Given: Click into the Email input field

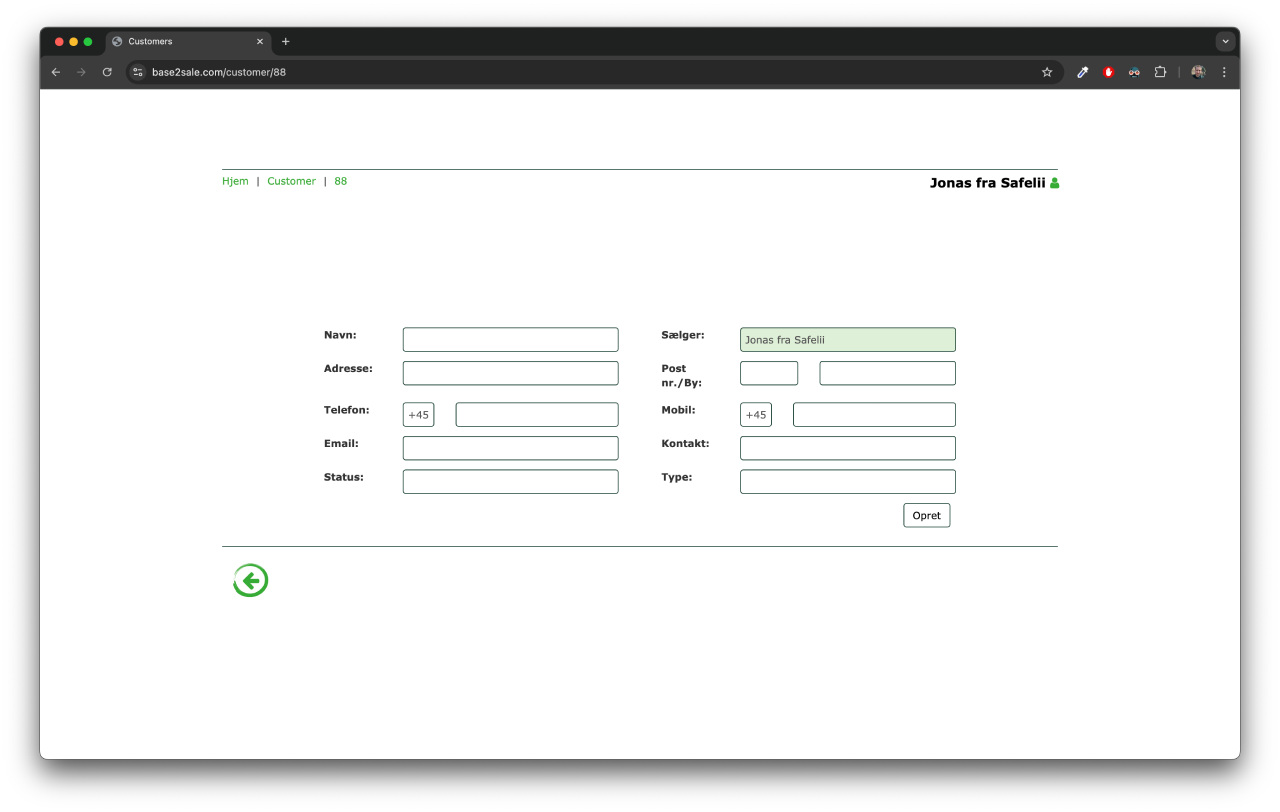Looking at the screenshot, I should (x=510, y=448).
